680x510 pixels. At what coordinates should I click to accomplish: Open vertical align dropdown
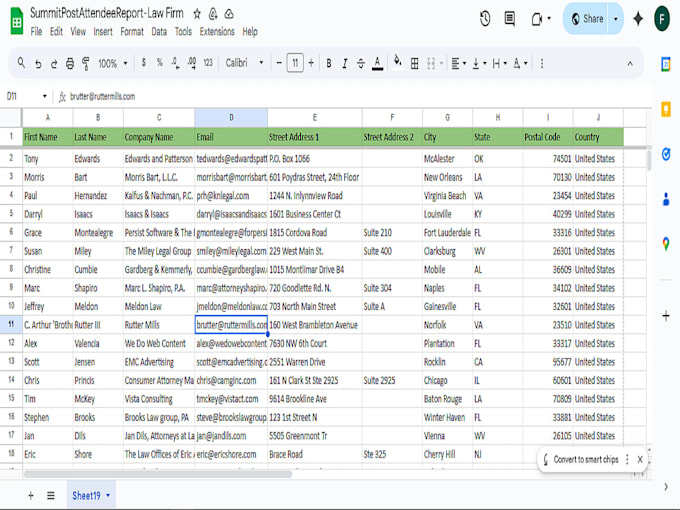pos(479,64)
